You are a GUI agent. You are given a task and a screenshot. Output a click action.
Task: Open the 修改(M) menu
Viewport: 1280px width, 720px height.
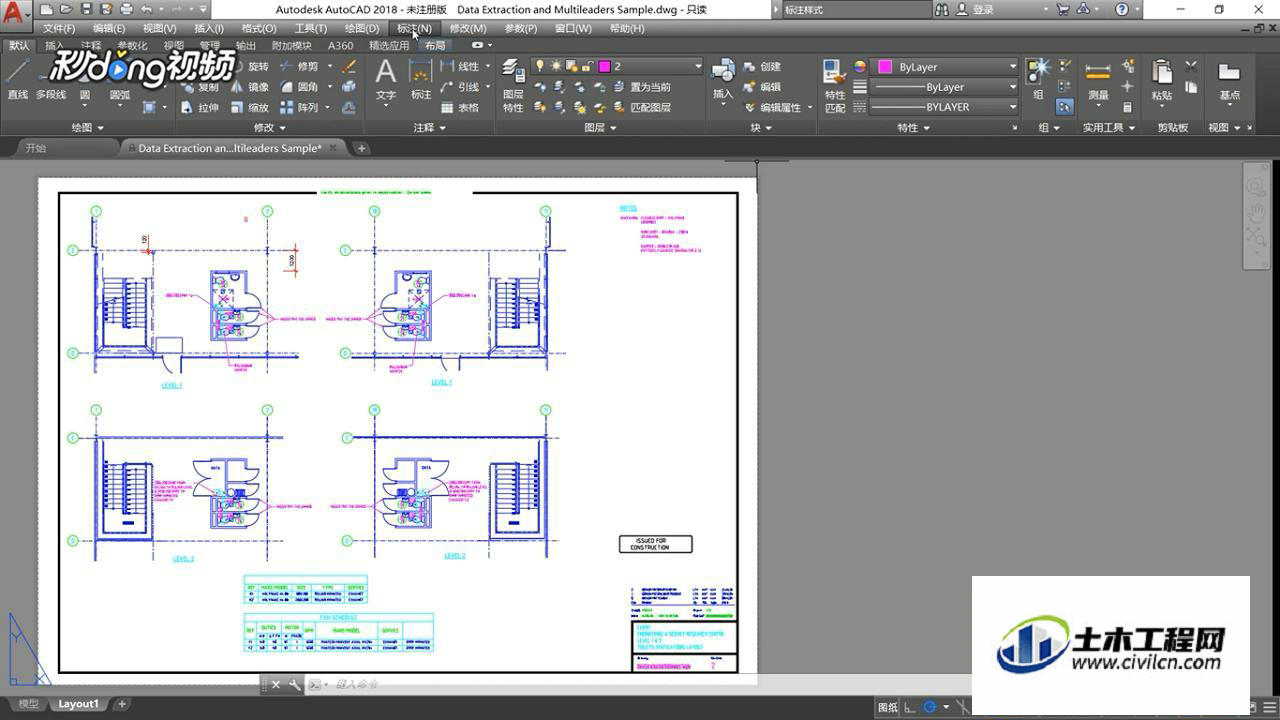click(467, 28)
